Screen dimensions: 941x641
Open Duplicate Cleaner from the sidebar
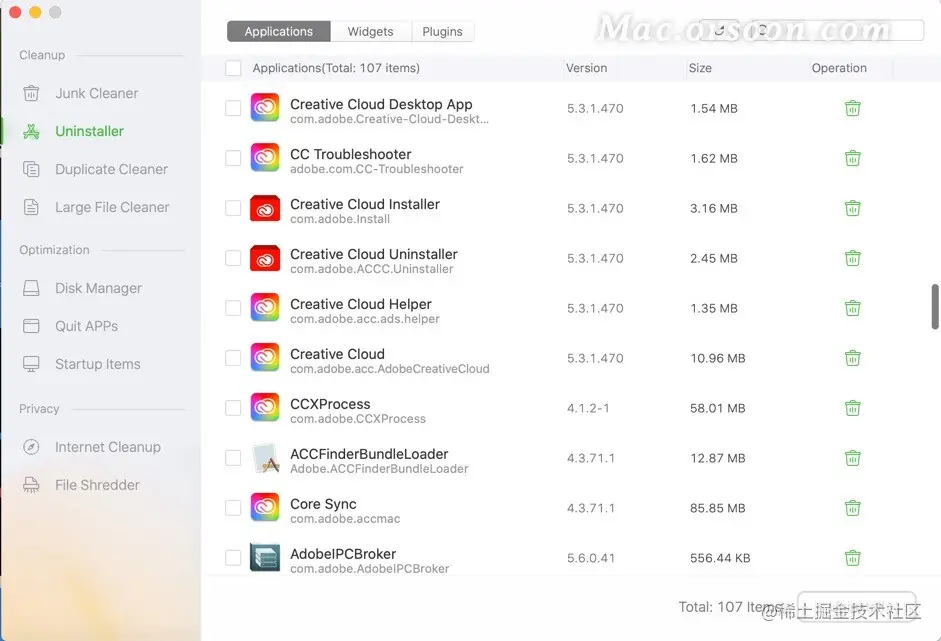click(111, 169)
